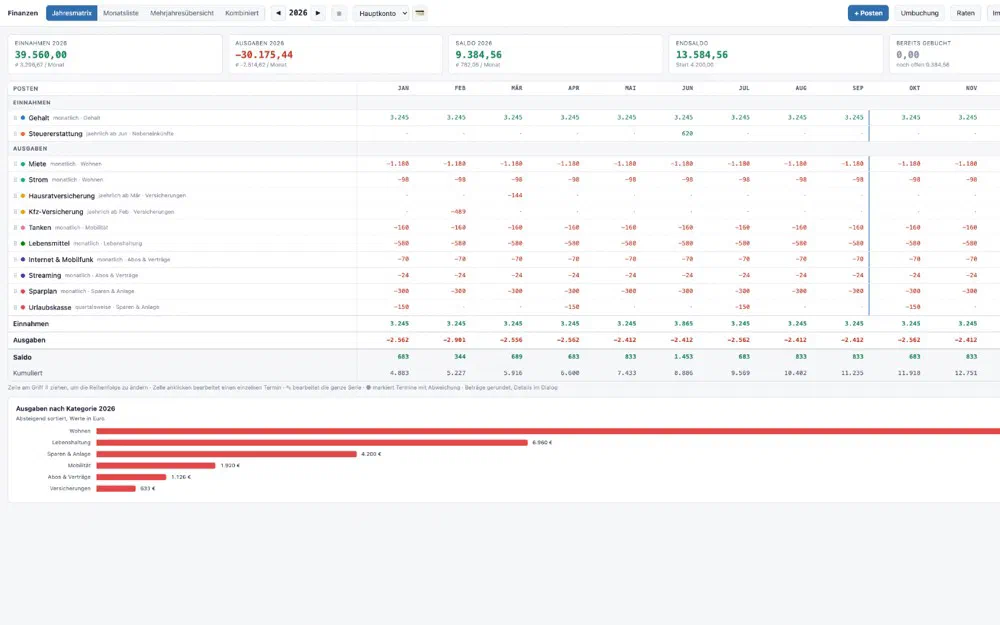
Task: Click the card icon next to Hauptkonto
Action: [420, 13]
